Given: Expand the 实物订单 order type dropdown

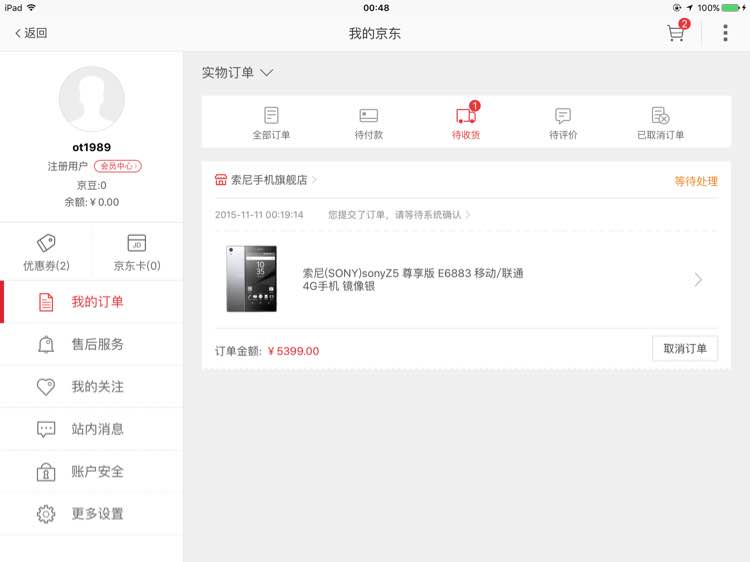Looking at the screenshot, I should coord(237,73).
